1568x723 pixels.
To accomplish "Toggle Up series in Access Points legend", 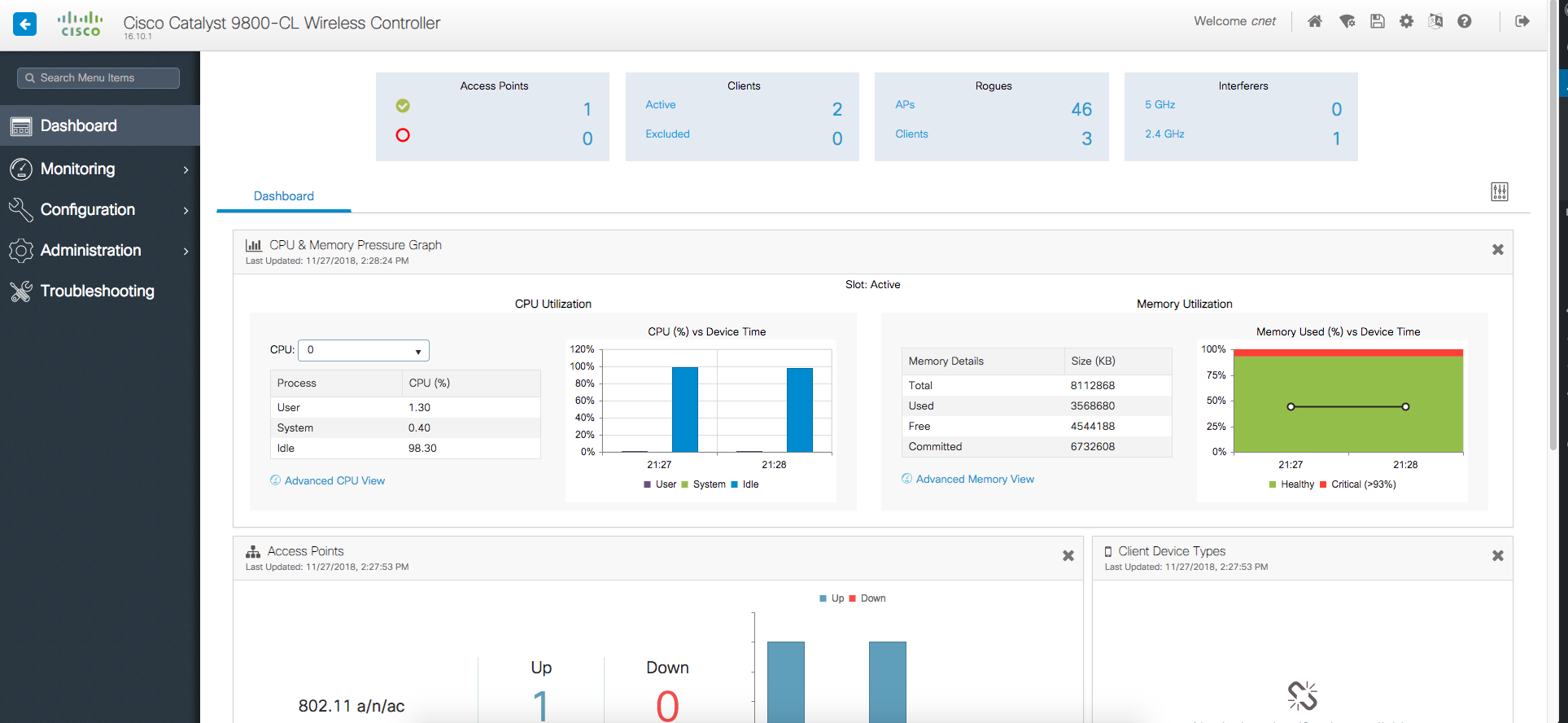I will (x=832, y=598).
